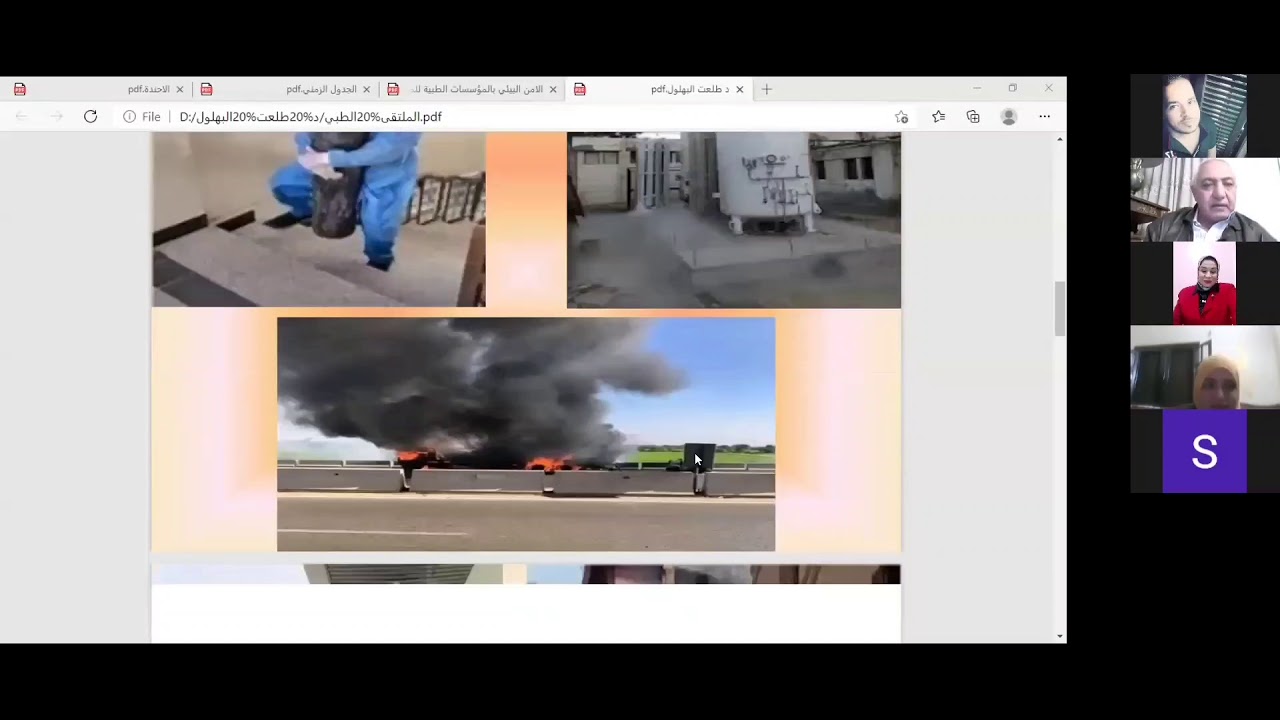Go forward to next page
This screenshot has width=1280, height=720.
(56, 117)
